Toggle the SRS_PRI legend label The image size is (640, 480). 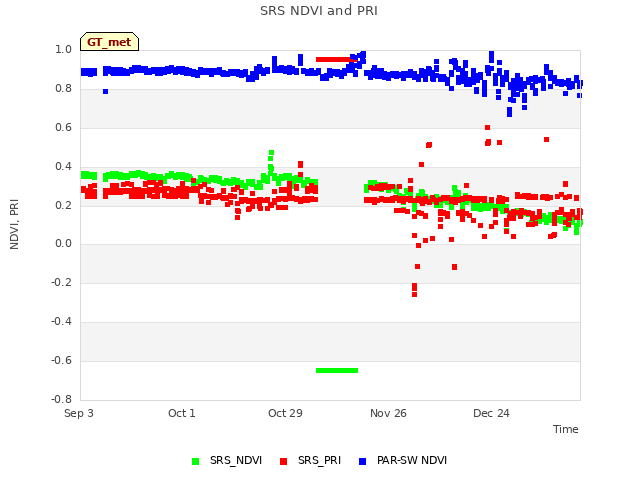tap(319, 460)
